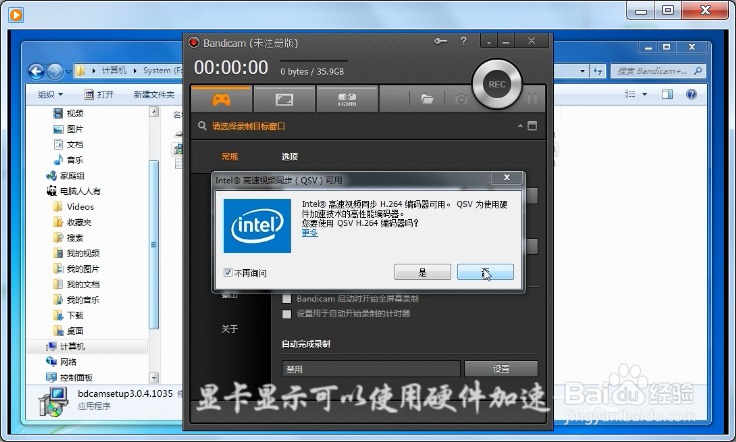Select 电脑人人有 user folder

(74, 191)
